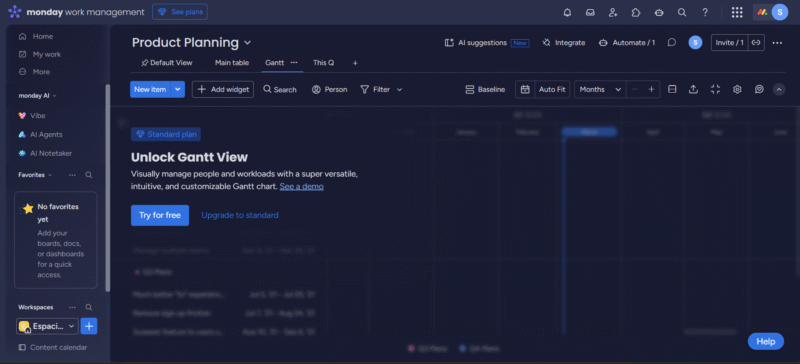Open the Product Planning board title dropdown

(x=247, y=43)
